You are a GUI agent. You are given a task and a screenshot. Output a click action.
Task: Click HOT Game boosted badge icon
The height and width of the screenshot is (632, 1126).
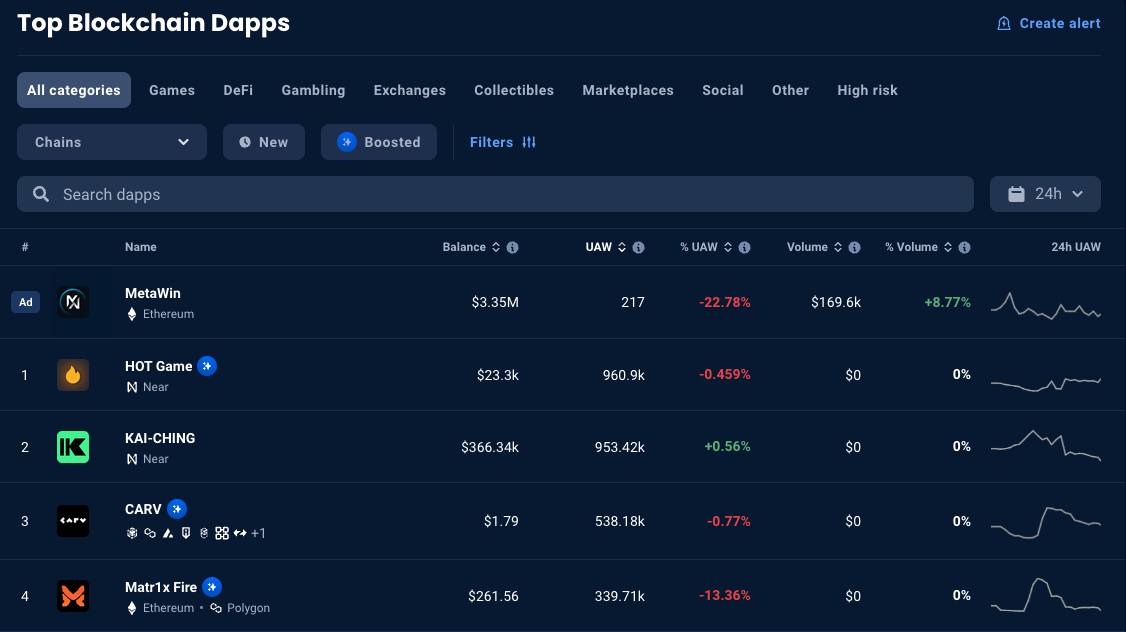click(207, 366)
